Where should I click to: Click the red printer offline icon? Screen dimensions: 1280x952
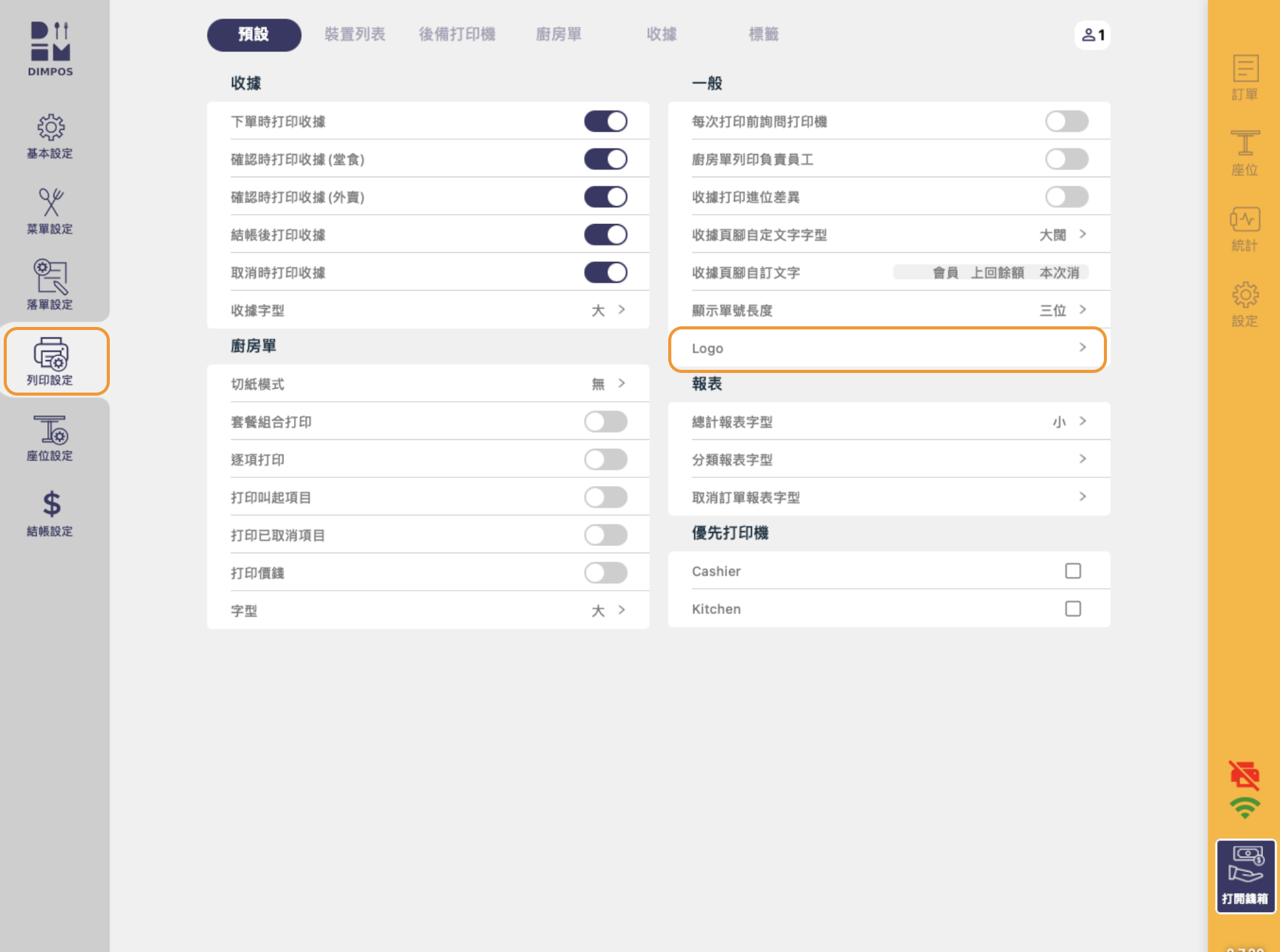click(1244, 775)
